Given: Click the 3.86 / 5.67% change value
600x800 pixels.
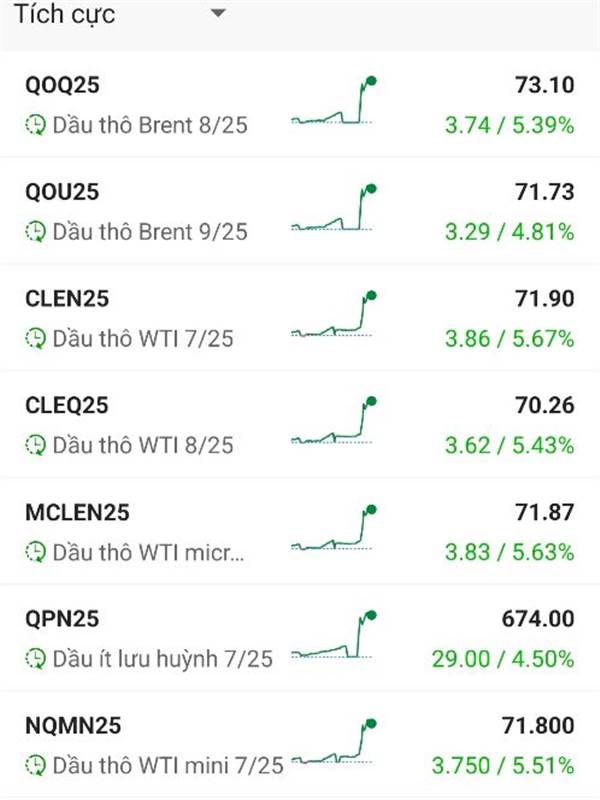Looking at the screenshot, I should pyautogui.click(x=509, y=338).
